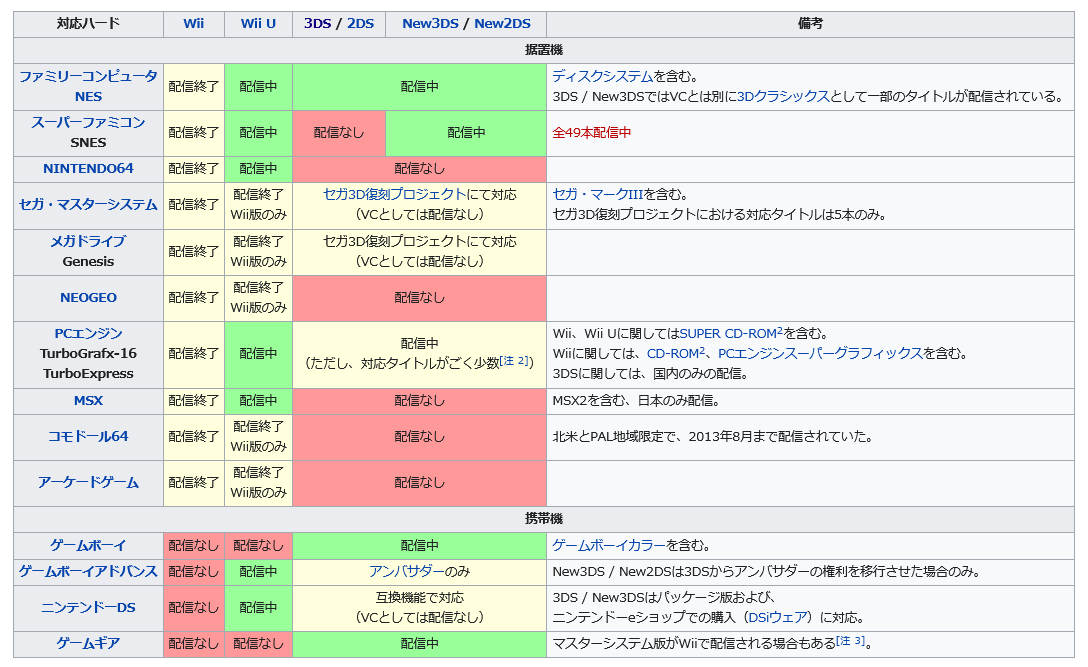
Task: Jump to footnote 注 2
Action: pos(514,360)
